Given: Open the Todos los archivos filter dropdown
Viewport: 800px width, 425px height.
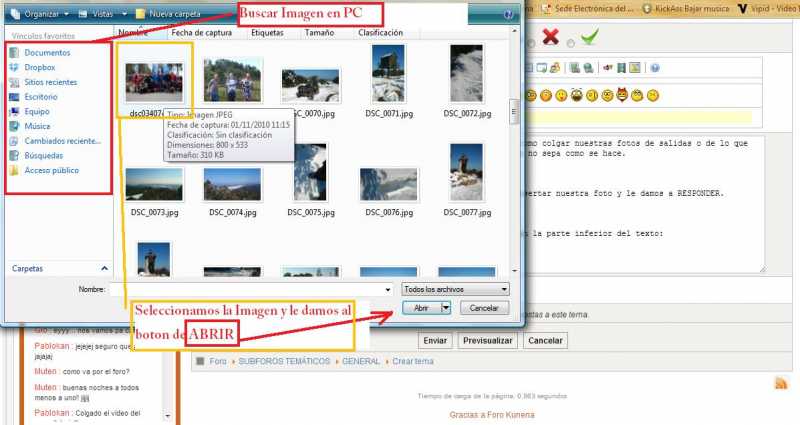Looking at the screenshot, I should (x=455, y=289).
